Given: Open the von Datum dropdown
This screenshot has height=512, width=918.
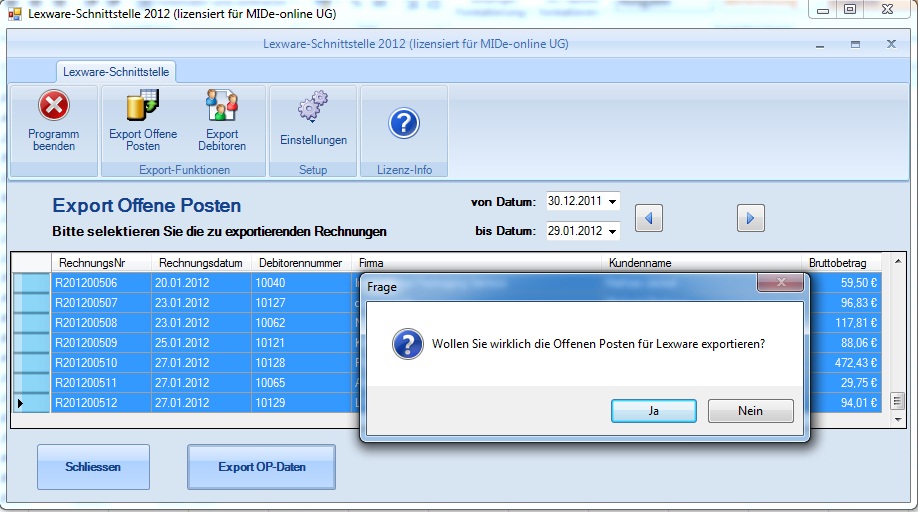Looking at the screenshot, I should (x=612, y=201).
